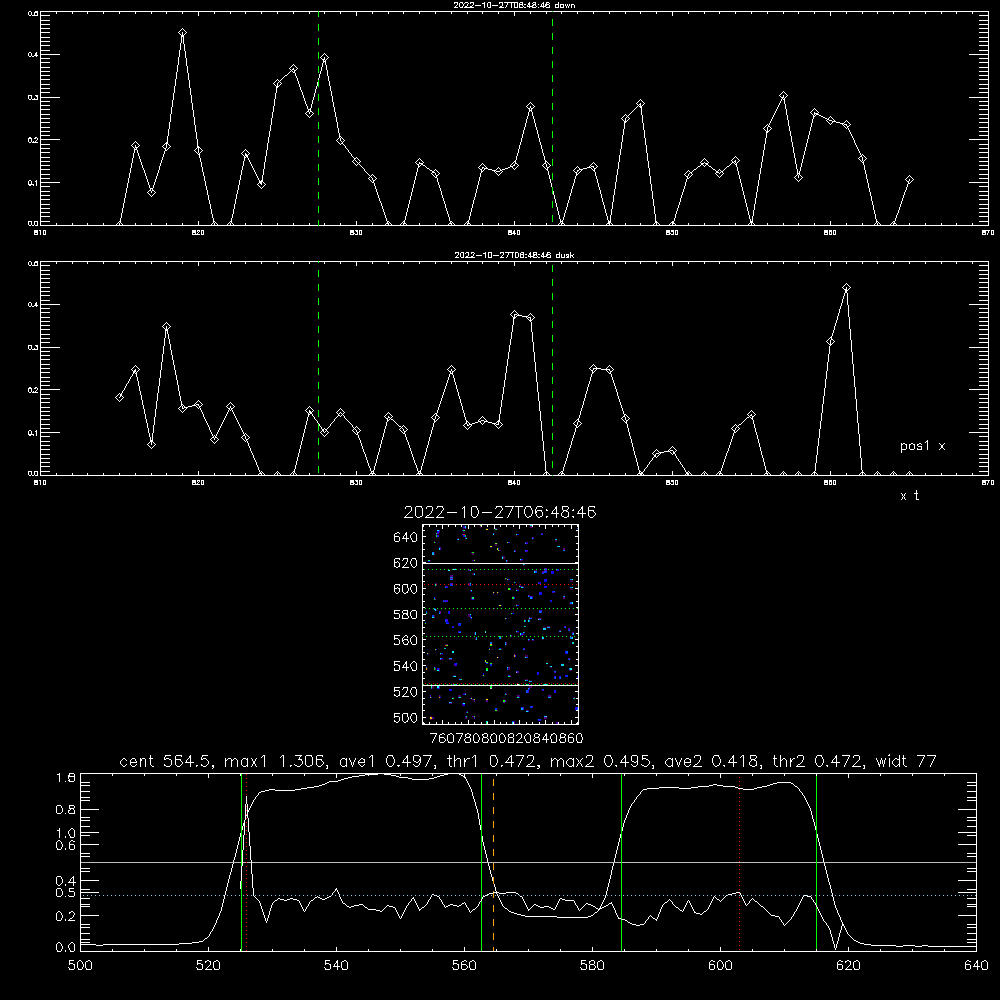Click the highest diamond marker in the dusk plot
Viewport: 1000px width, 1000px height.
pos(846,288)
